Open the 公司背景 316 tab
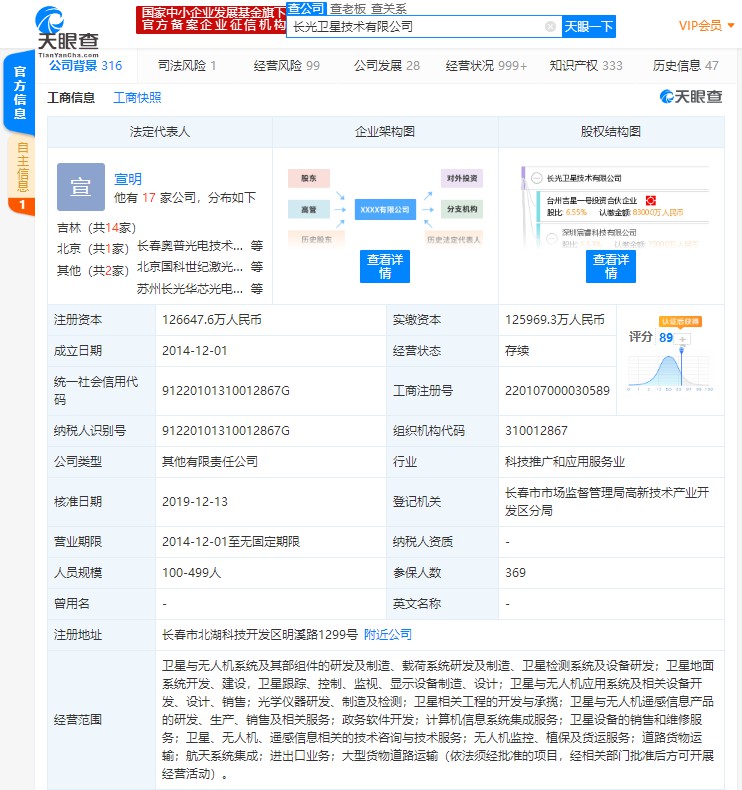The image size is (742, 790). coord(85,65)
